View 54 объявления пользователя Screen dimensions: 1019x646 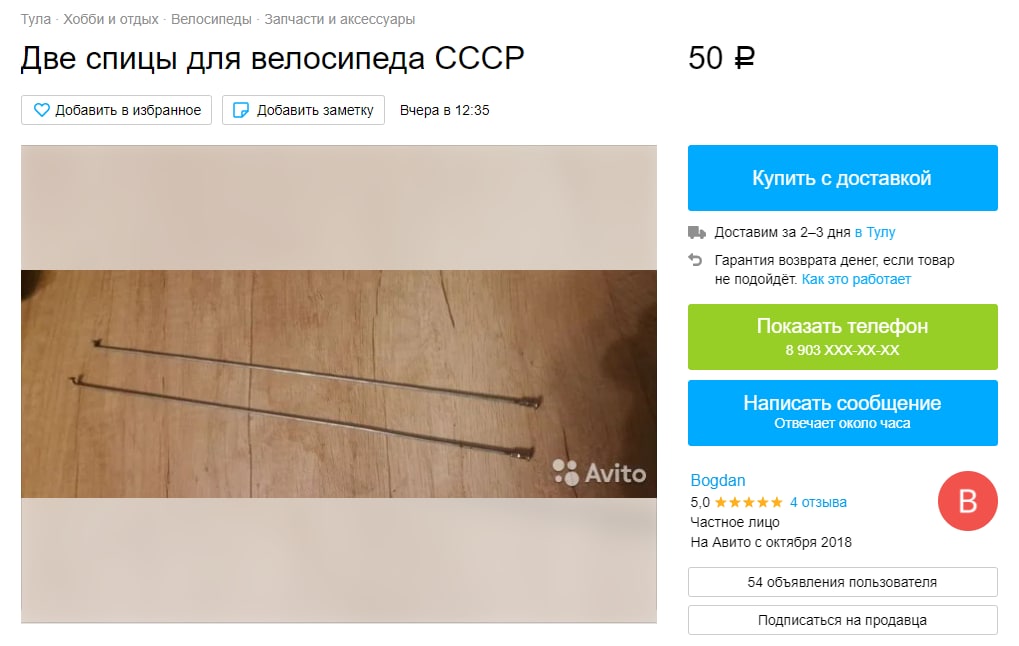coord(842,582)
